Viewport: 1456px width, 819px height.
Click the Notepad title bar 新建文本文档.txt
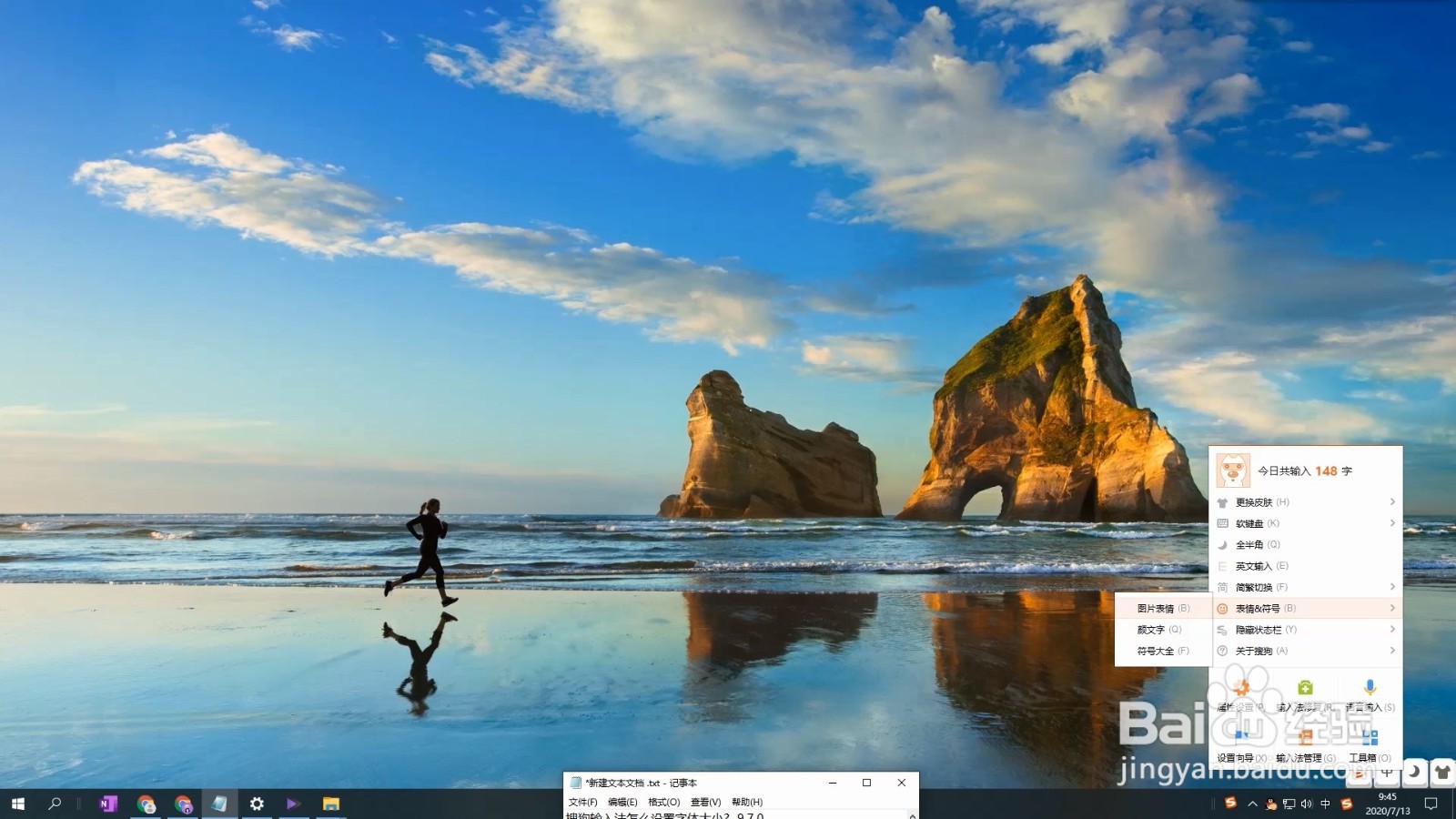(641, 783)
